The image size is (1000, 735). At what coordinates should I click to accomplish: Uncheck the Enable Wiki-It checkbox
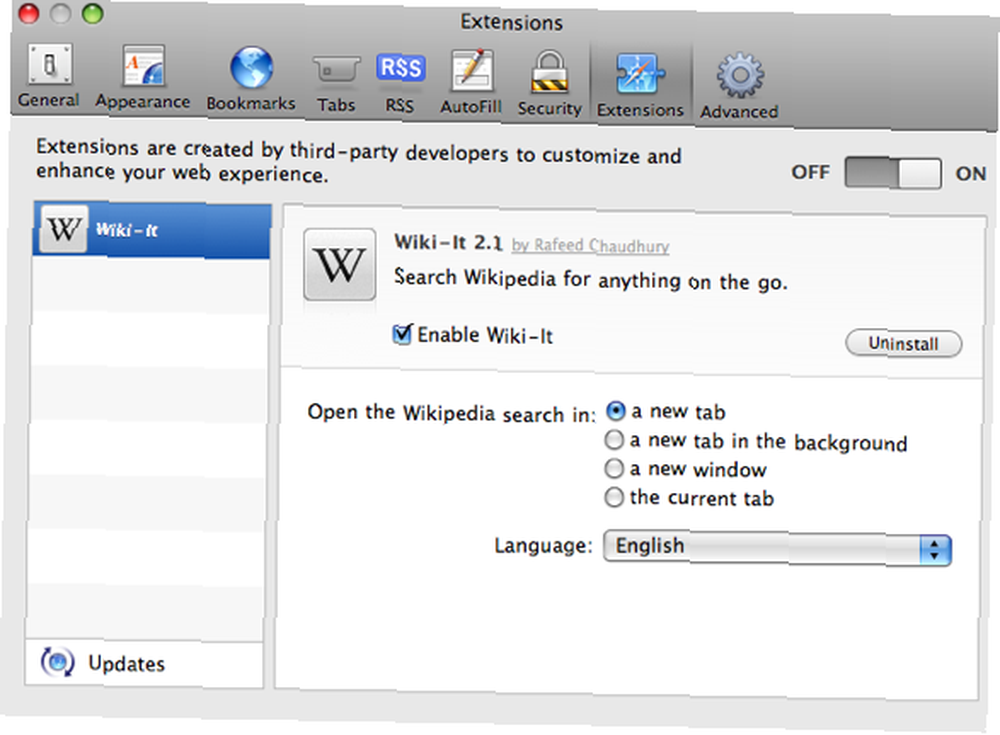tap(402, 334)
